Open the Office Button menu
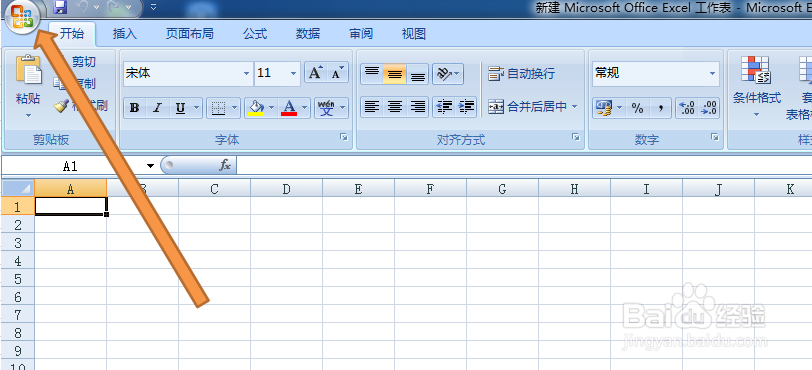 click(21, 17)
